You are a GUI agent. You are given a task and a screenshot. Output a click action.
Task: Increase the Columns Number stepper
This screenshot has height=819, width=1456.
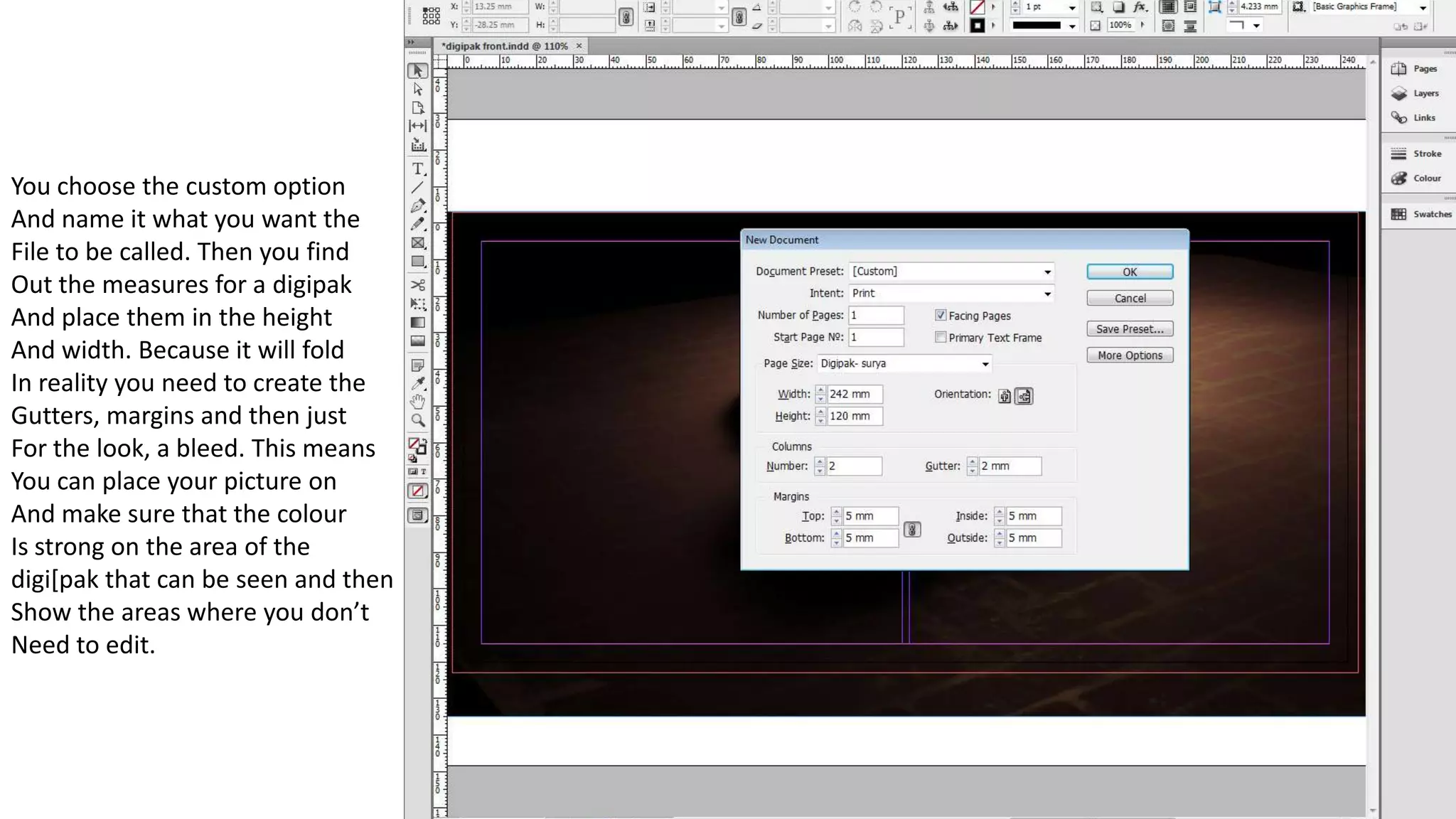[820, 461]
